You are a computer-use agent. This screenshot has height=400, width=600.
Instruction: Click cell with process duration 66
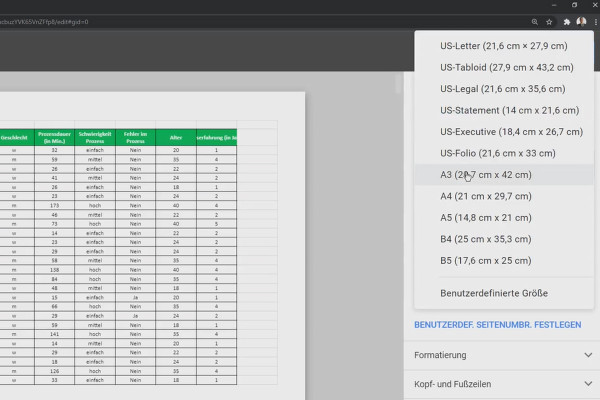click(54, 307)
